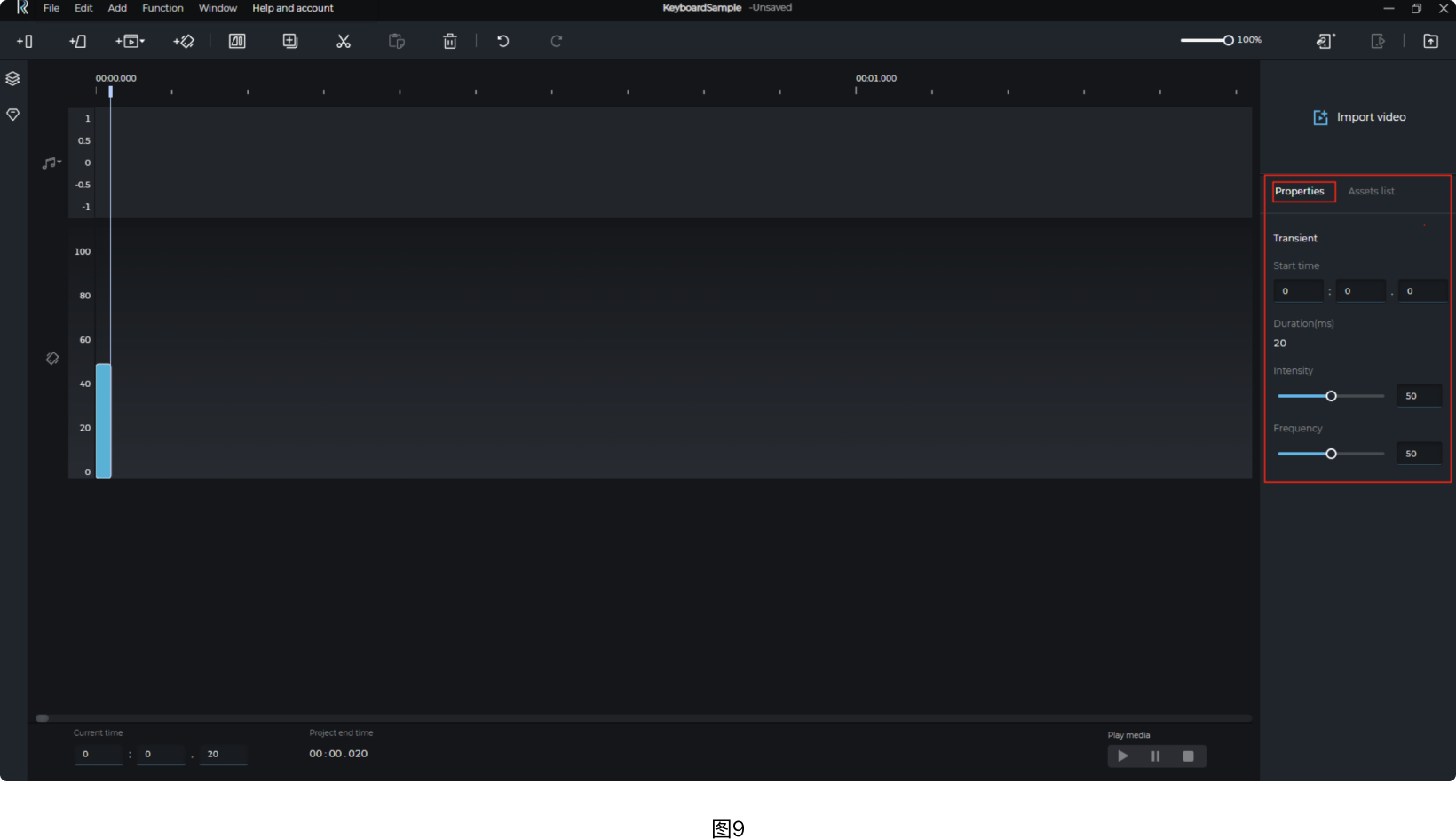This screenshot has width=1456, height=839.
Task: Paste the copied event
Action: (396, 41)
